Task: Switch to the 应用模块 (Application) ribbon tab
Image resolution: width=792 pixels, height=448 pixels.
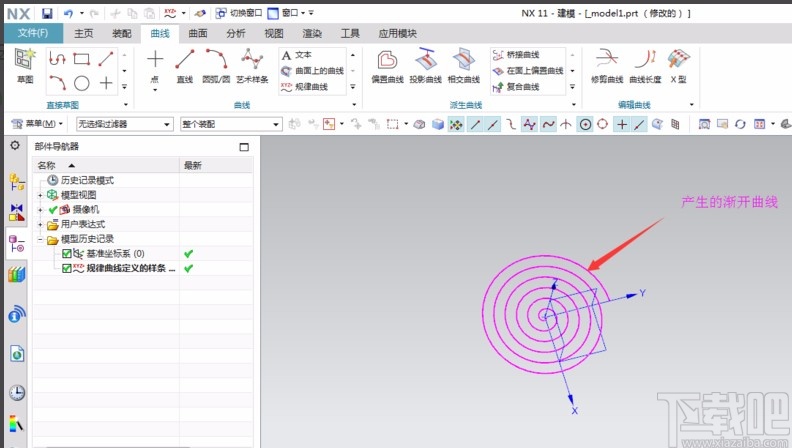Action: click(398, 33)
